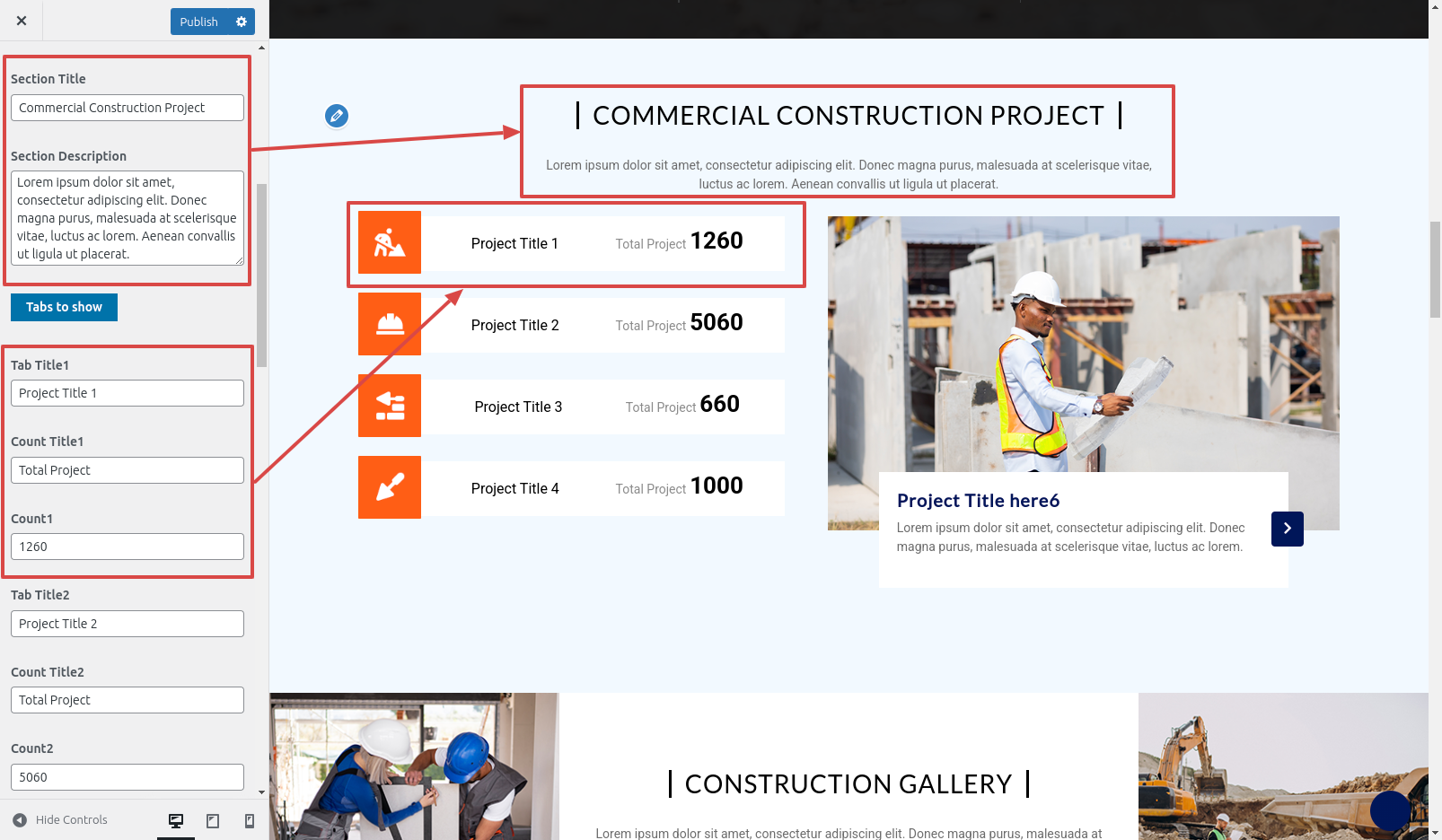Edit the Count Title2 field
Image resolution: width=1442 pixels, height=840 pixels.
127,700
